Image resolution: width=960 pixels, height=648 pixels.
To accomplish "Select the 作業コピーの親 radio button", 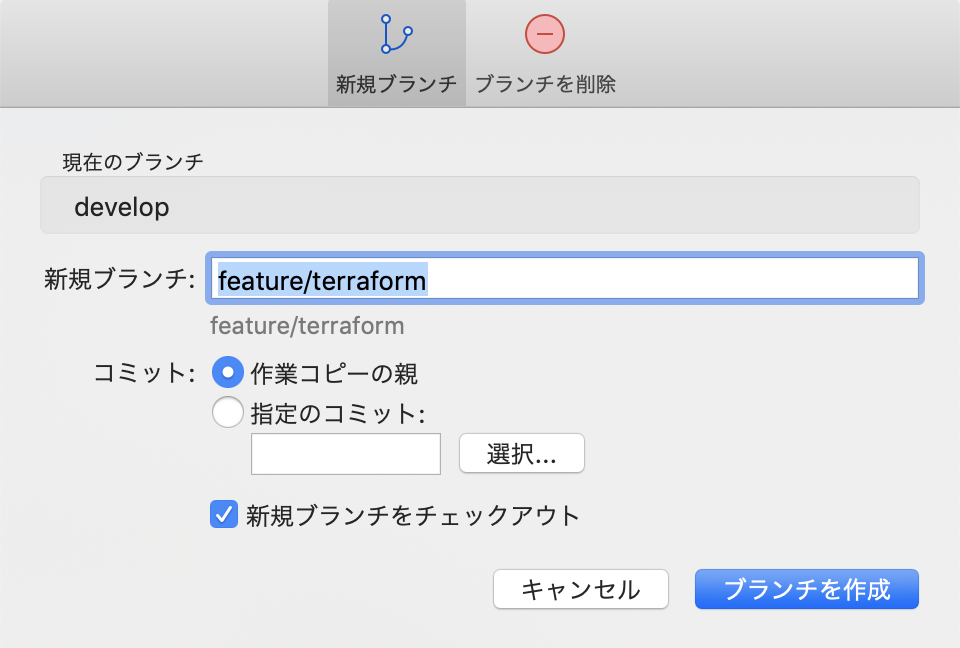I will pyautogui.click(x=228, y=373).
